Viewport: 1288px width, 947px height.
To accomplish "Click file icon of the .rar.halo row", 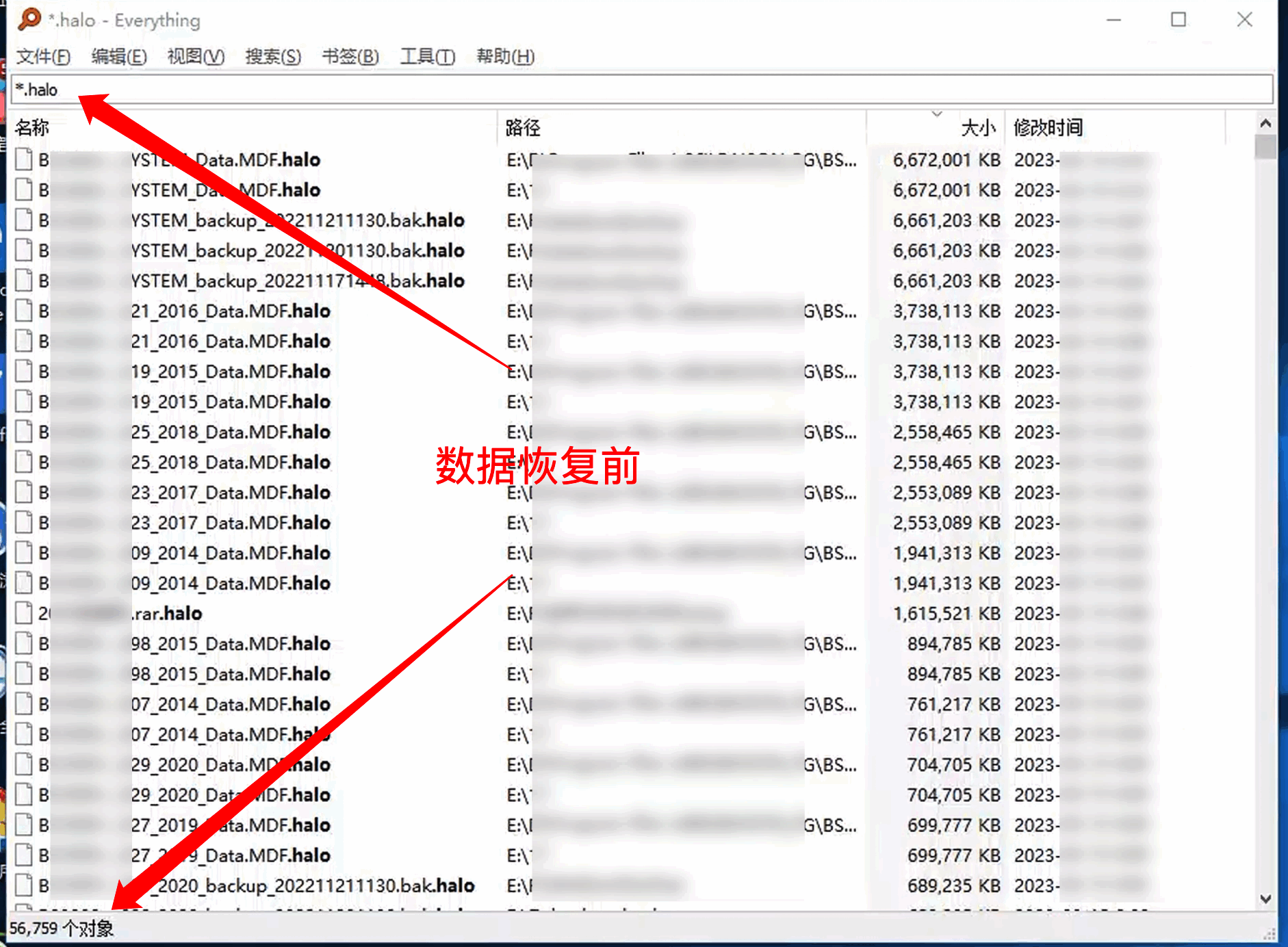I will [x=24, y=612].
